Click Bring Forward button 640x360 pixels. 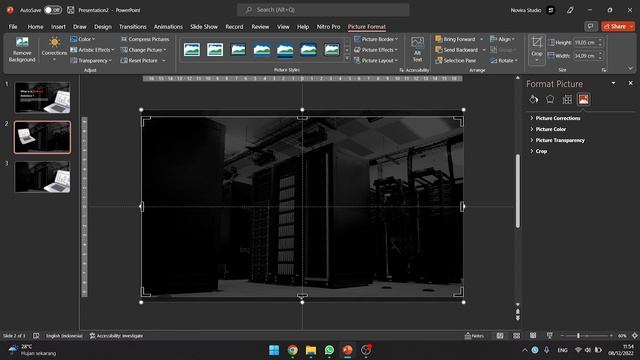(x=456, y=39)
